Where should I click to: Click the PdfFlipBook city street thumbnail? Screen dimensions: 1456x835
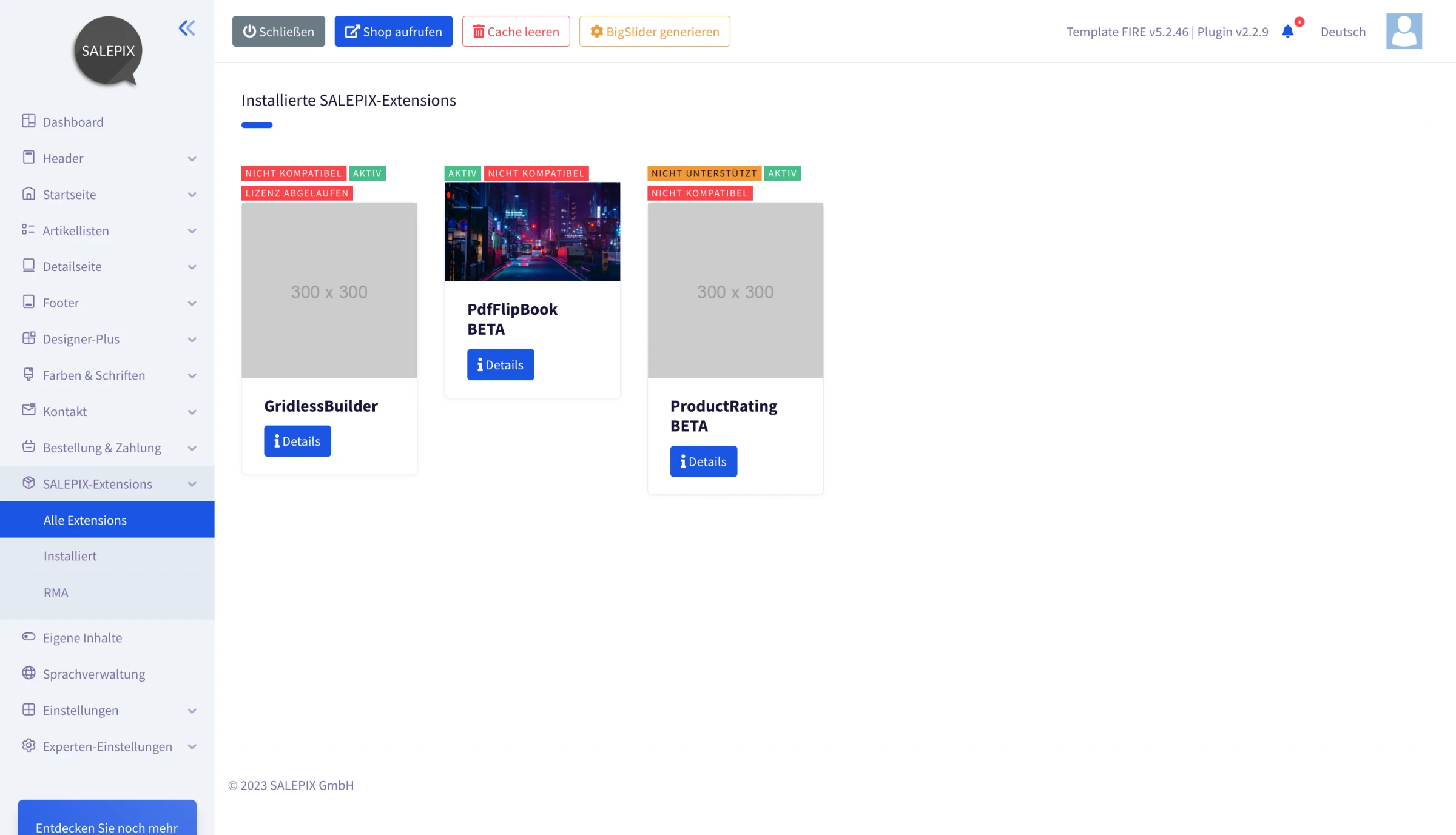tap(533, 232)
